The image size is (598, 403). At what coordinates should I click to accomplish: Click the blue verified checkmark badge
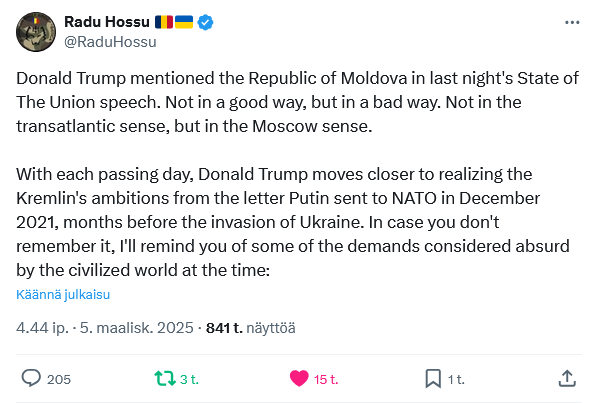tap(205, 22)
